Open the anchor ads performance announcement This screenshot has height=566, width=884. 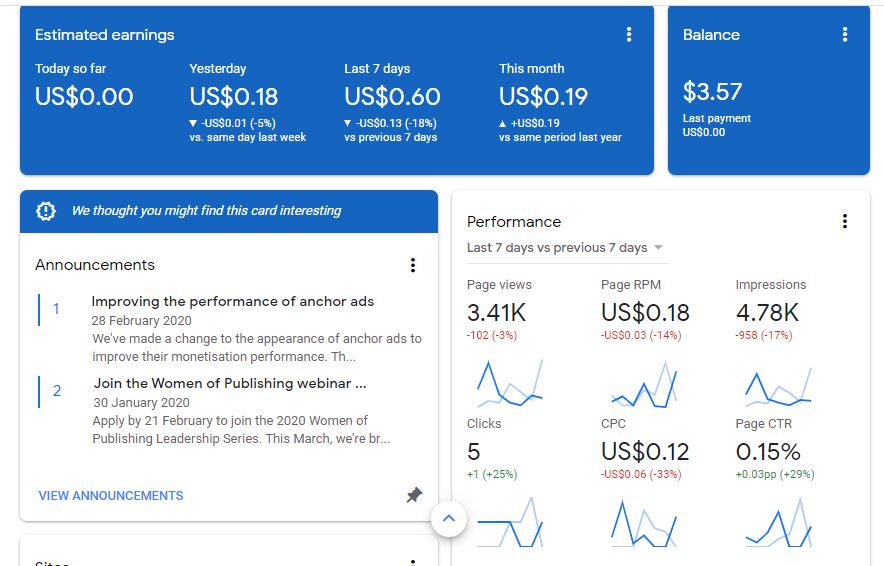point(232,302)
